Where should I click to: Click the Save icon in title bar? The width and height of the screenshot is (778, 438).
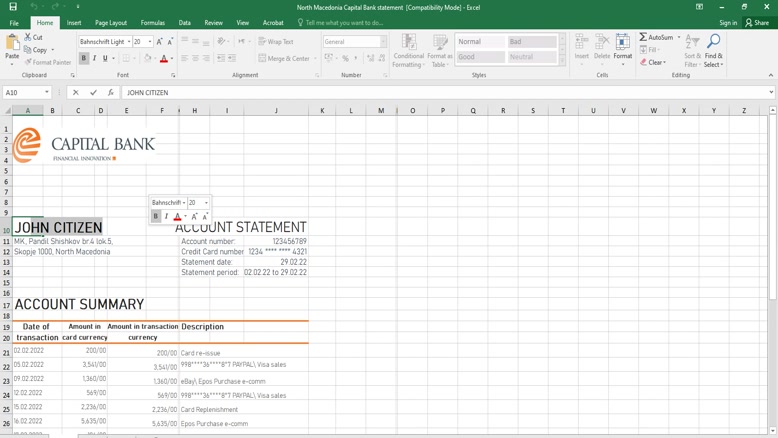[12, 7]
